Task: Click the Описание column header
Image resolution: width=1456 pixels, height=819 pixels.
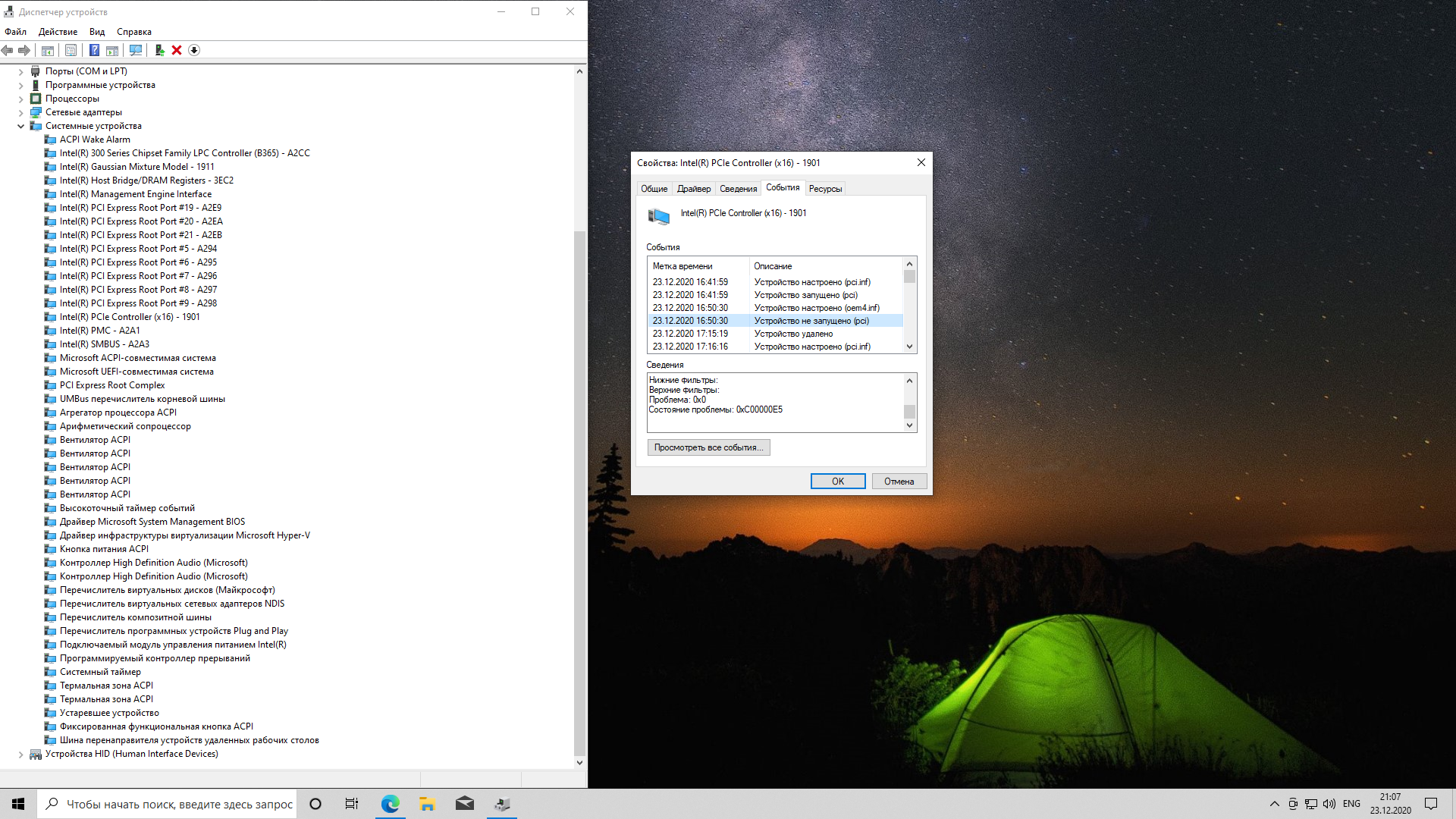Action: coord(827,266)
